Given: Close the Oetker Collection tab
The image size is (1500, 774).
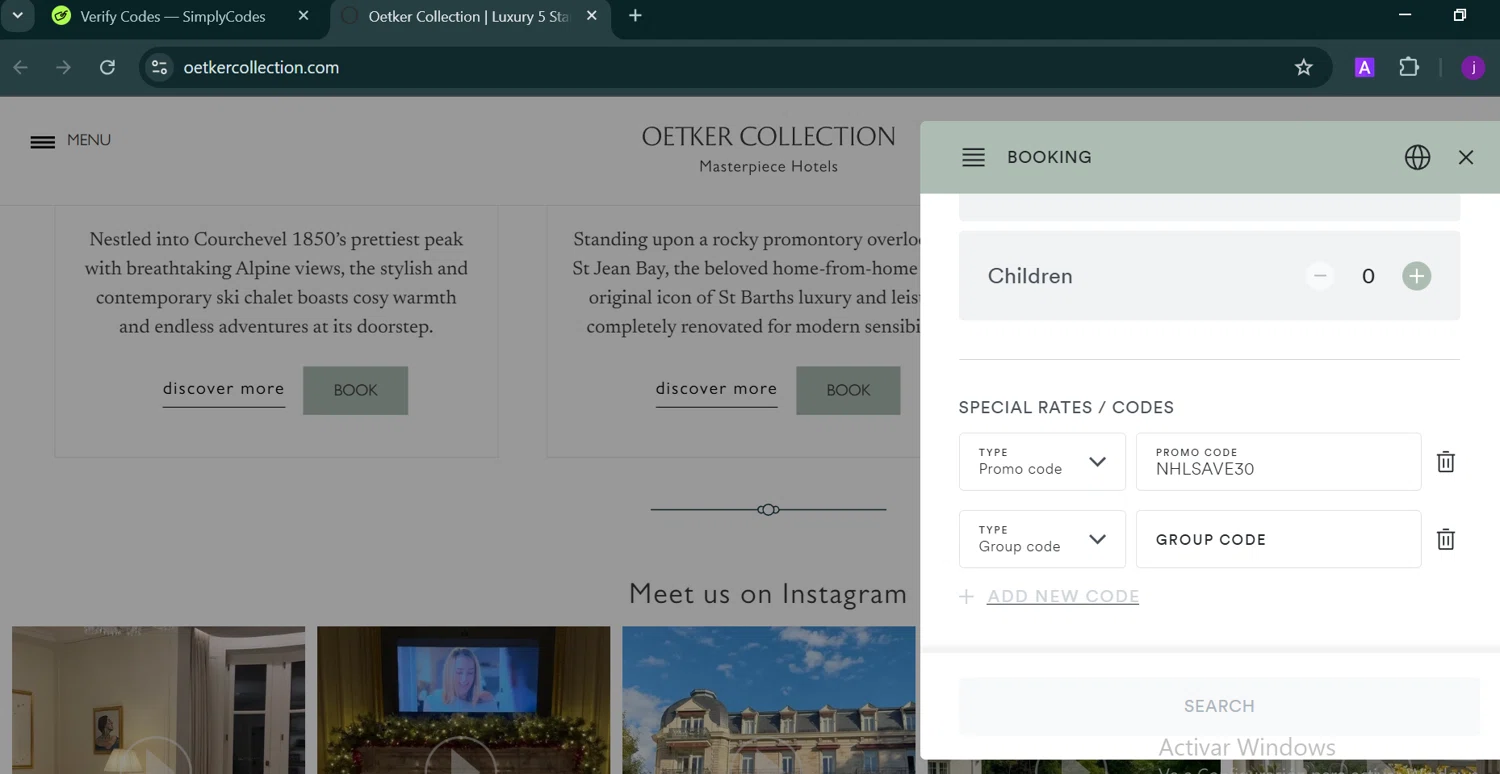Looking at the screenshot, I should (x=592, y=16).
